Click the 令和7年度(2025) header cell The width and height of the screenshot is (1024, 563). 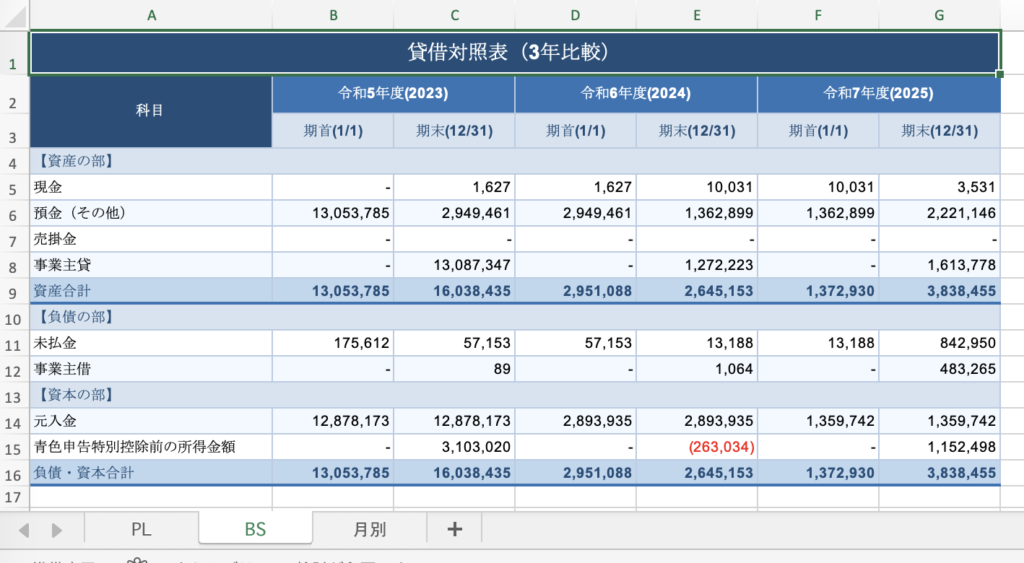point(878,94)
